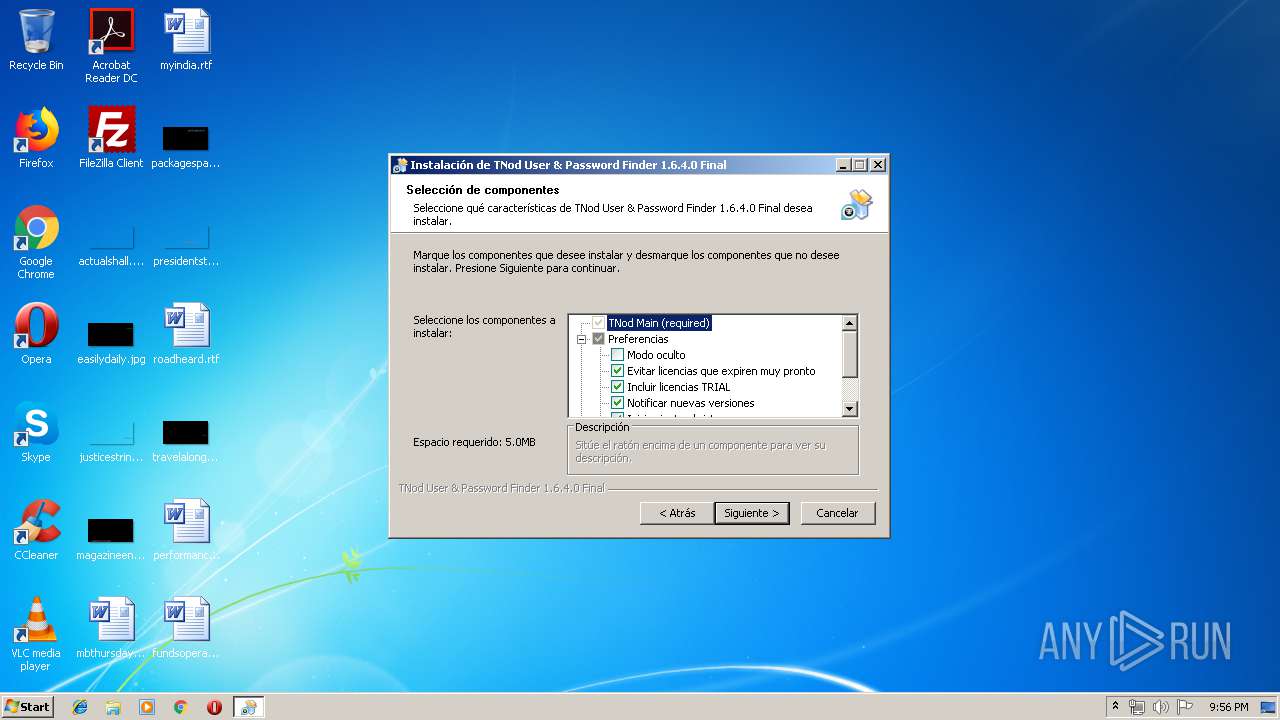
Task: Open the Start menu
Action: pyautogui.click(x=28, y=707)
